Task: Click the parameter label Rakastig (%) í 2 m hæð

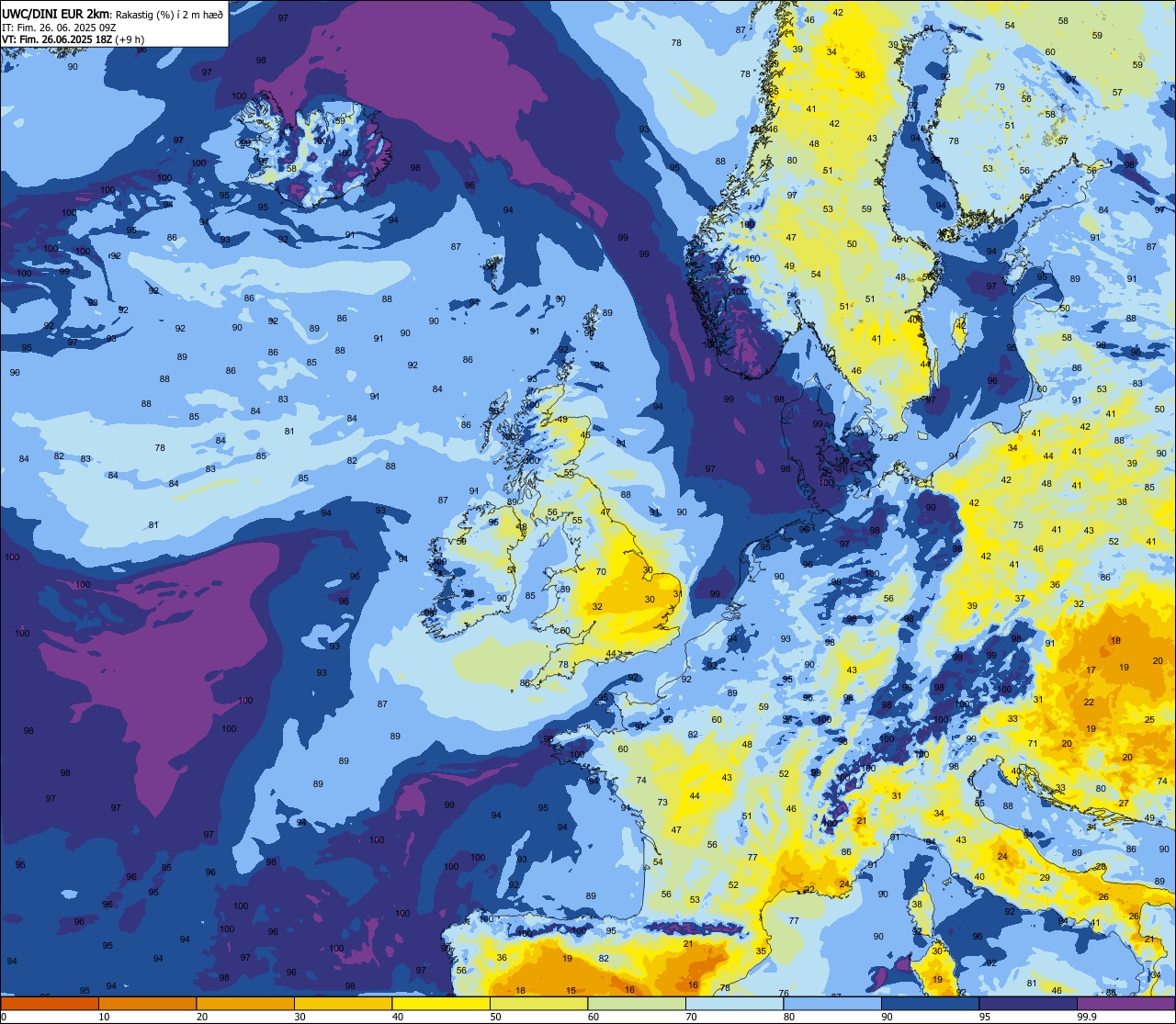Action: 169,14
